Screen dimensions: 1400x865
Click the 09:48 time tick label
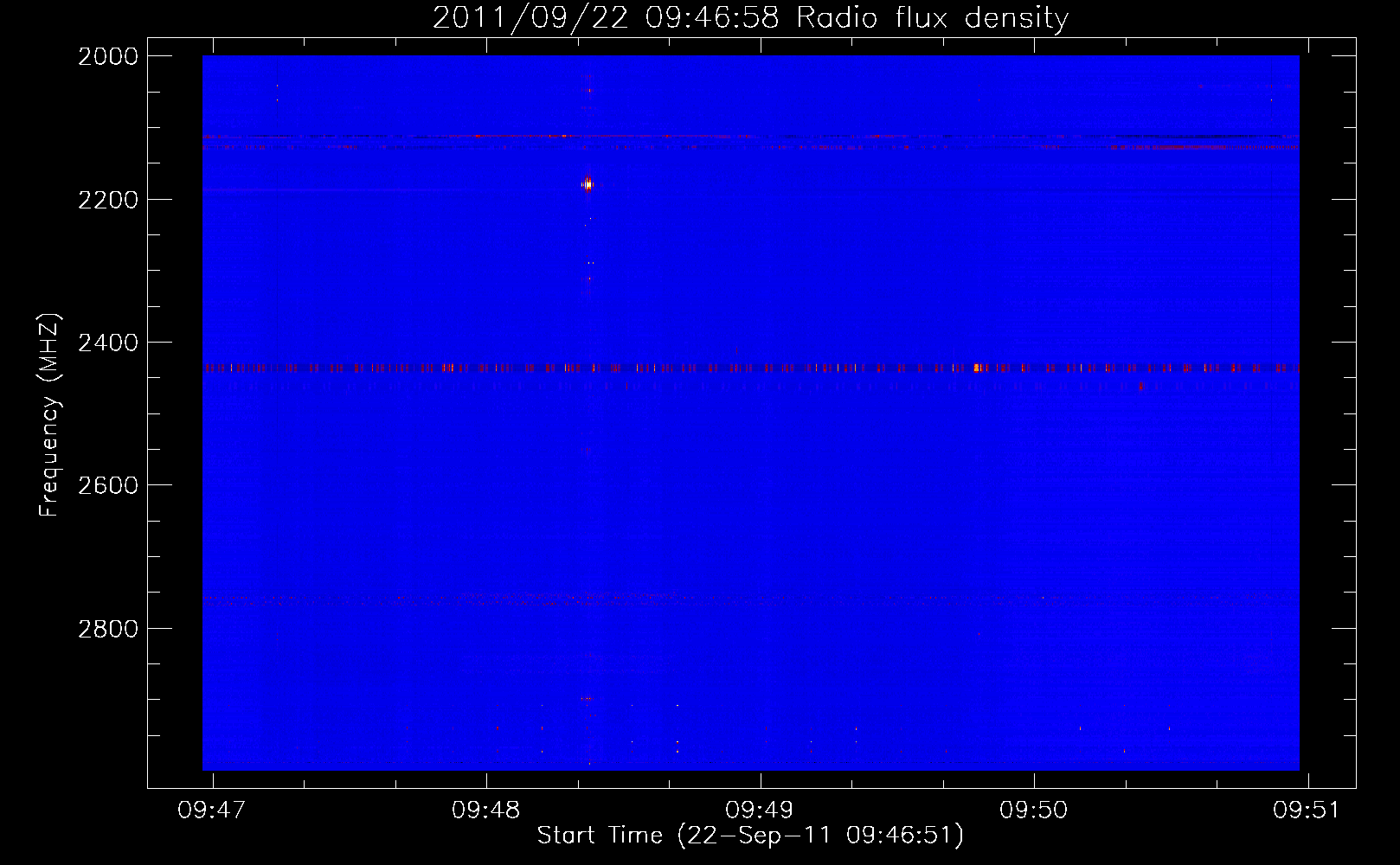pyautogui.click(x=486, y=811)
